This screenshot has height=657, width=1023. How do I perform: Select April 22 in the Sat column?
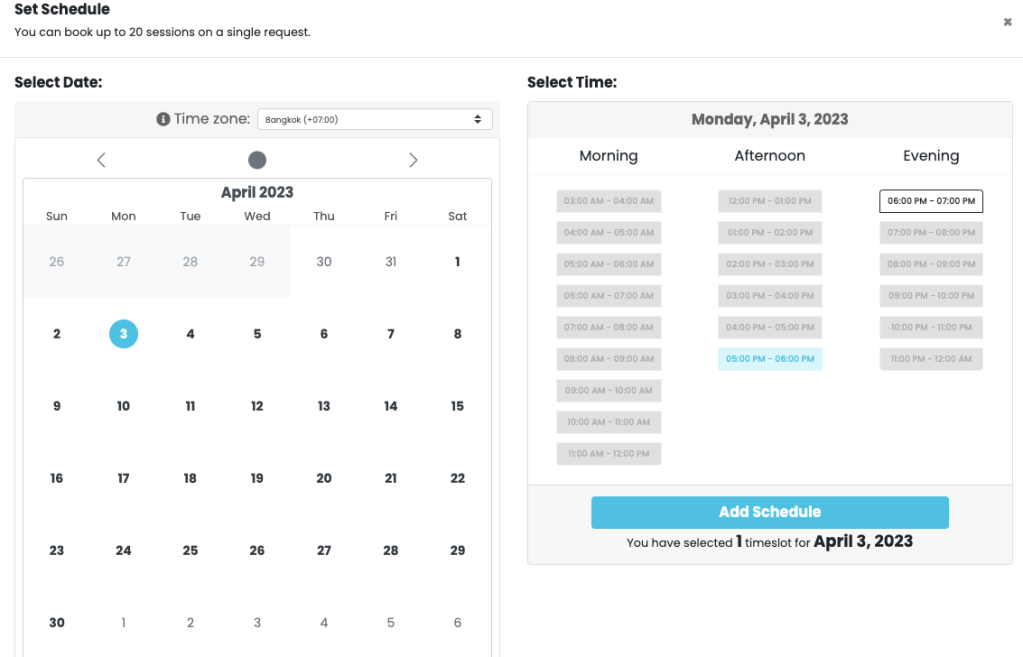pos(457,478)
